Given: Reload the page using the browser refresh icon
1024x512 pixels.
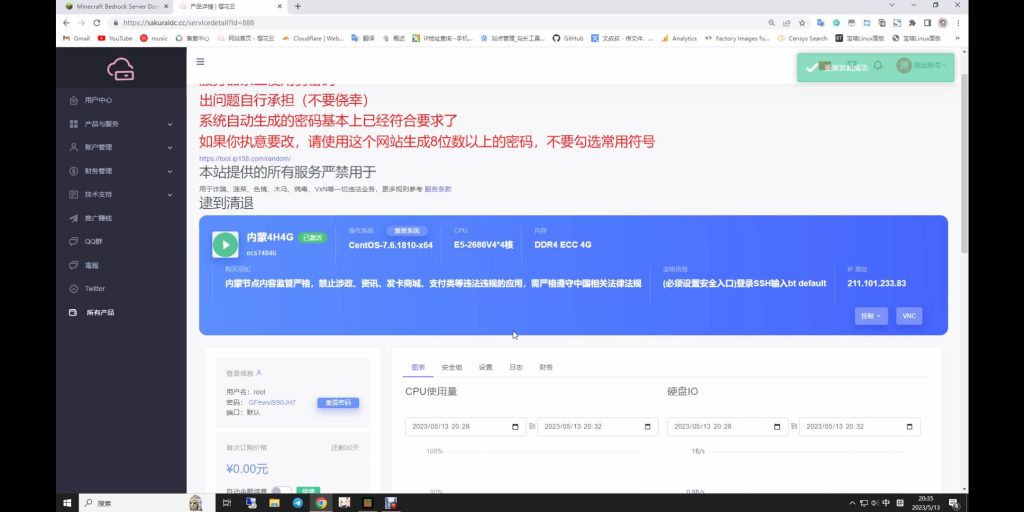Looking at the screenshot, I should tap(97, 22).
